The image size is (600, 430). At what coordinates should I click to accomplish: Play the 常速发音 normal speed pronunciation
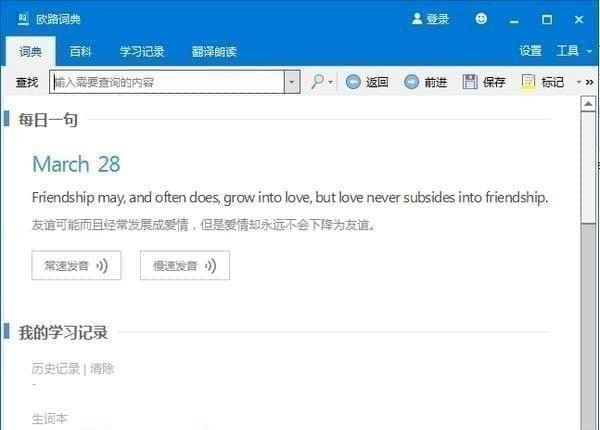77,265
